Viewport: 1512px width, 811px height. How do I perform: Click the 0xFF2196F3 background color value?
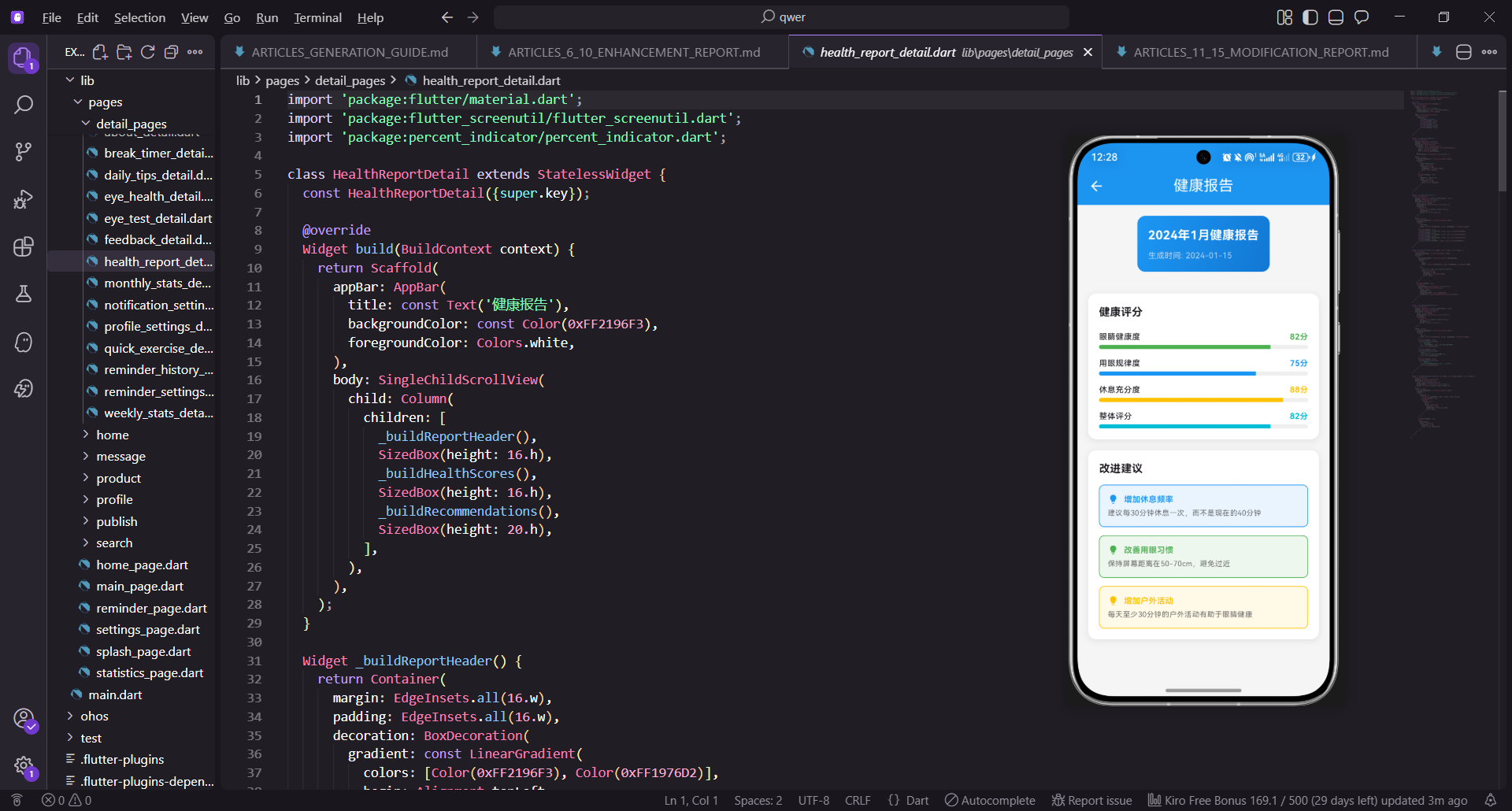tap(606, 324)
